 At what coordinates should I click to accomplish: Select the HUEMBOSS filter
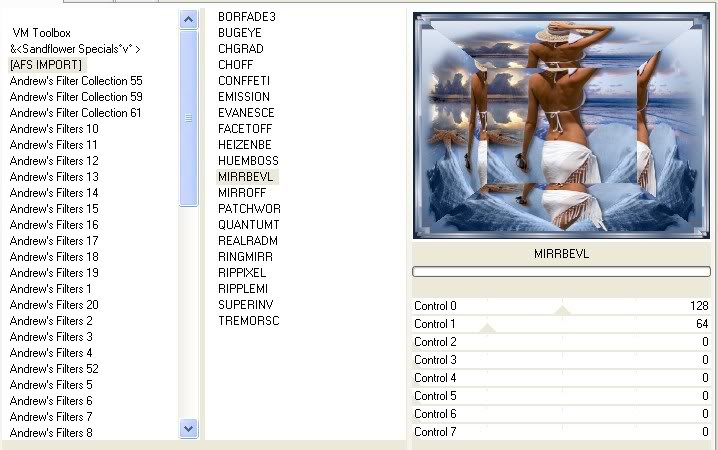click(248, 161)
